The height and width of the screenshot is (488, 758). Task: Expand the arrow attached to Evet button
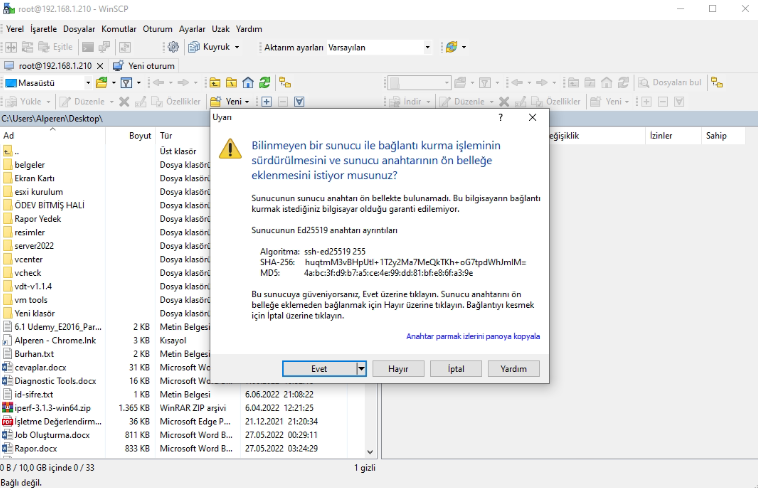click(361, 369)
